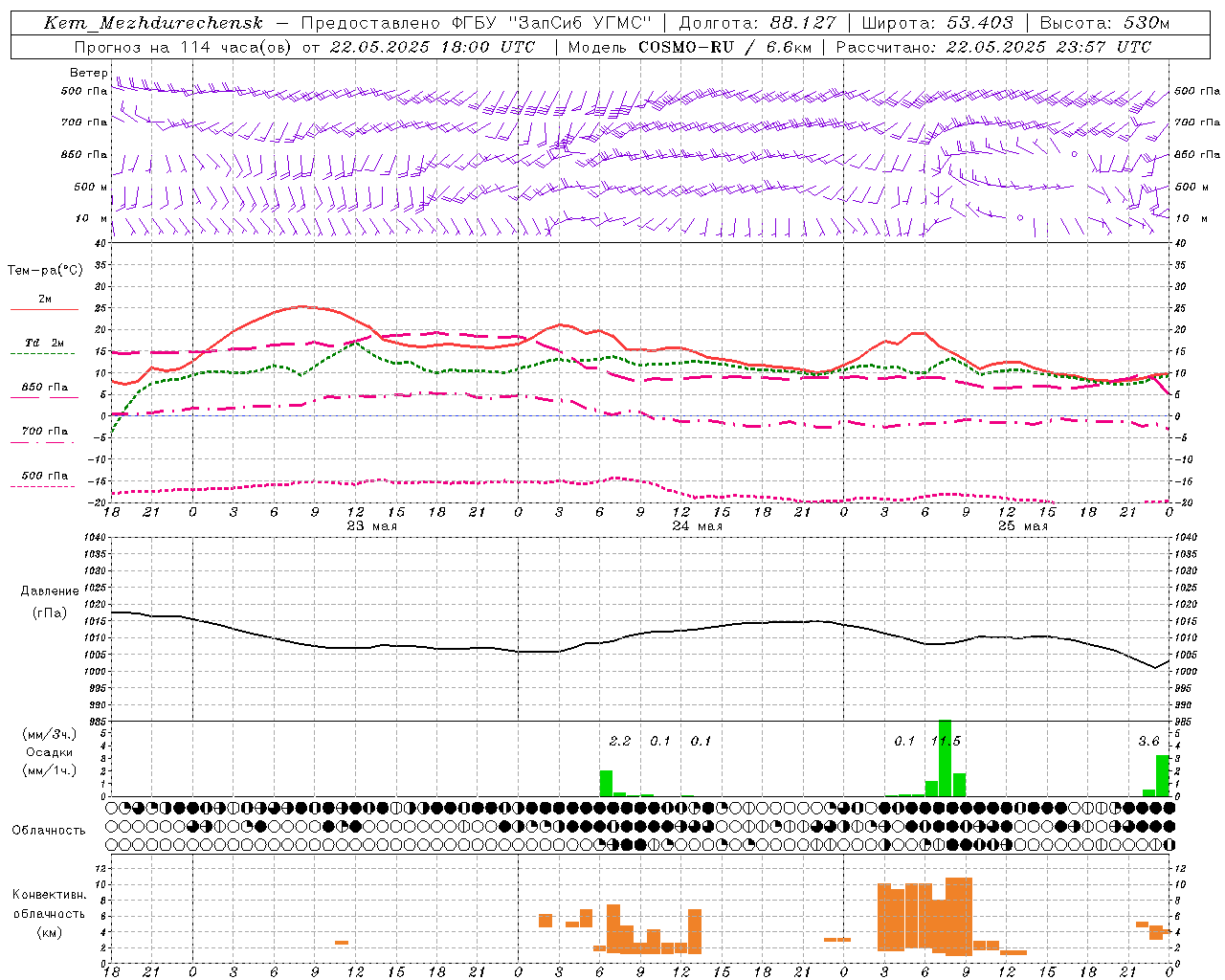1225x980 pixels.
Task: Click the Тем-ра(°C) temperature axis title
Action: click(45, 271)
